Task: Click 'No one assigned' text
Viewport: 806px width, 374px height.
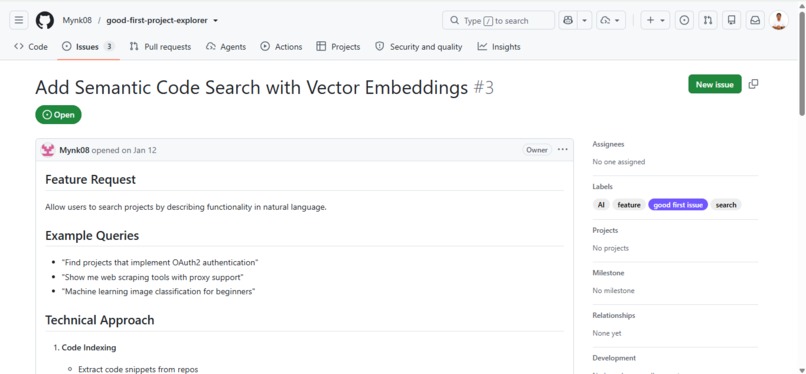Action: pos(618,162)
